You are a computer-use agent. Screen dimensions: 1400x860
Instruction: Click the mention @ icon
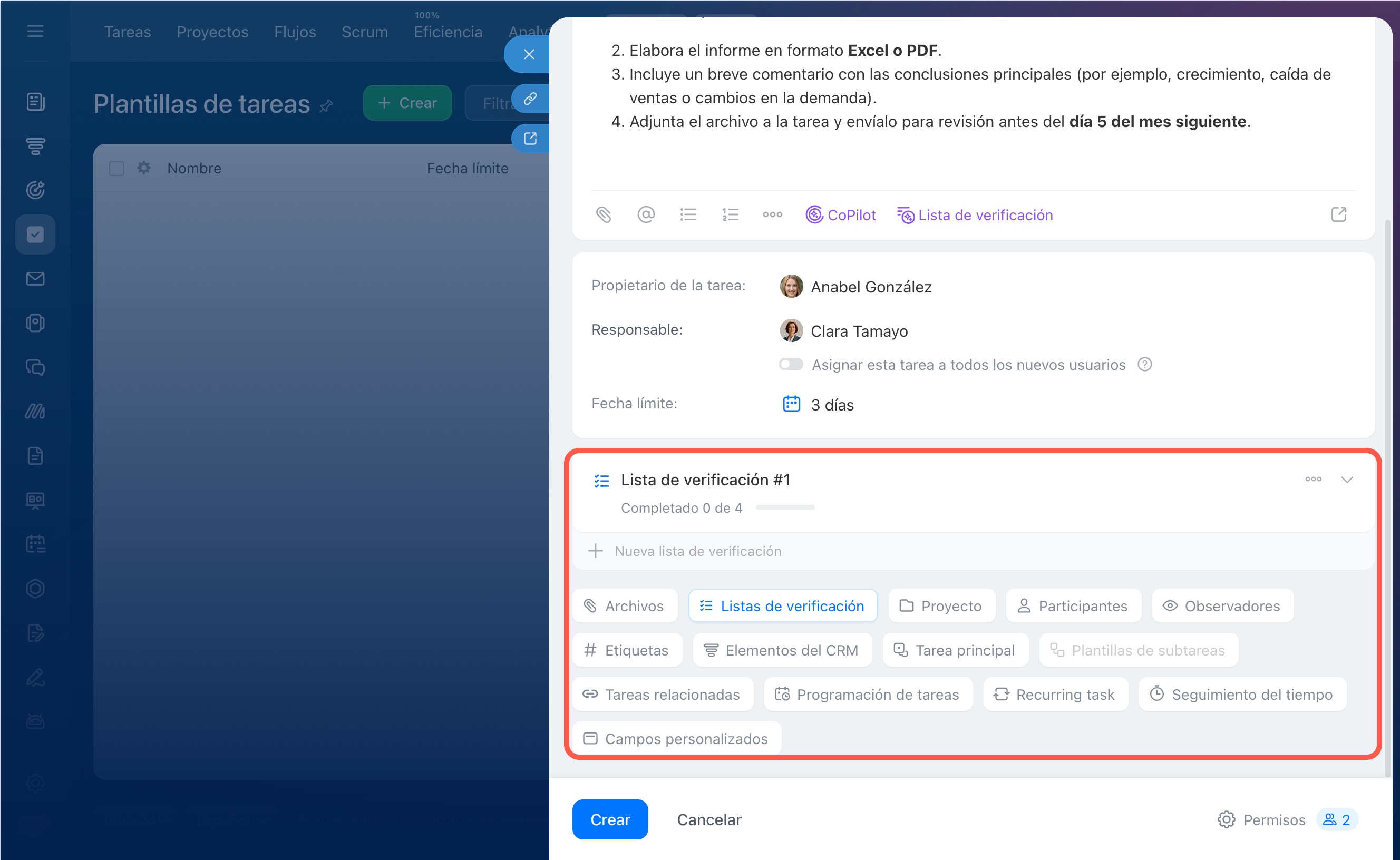(646, 215)
